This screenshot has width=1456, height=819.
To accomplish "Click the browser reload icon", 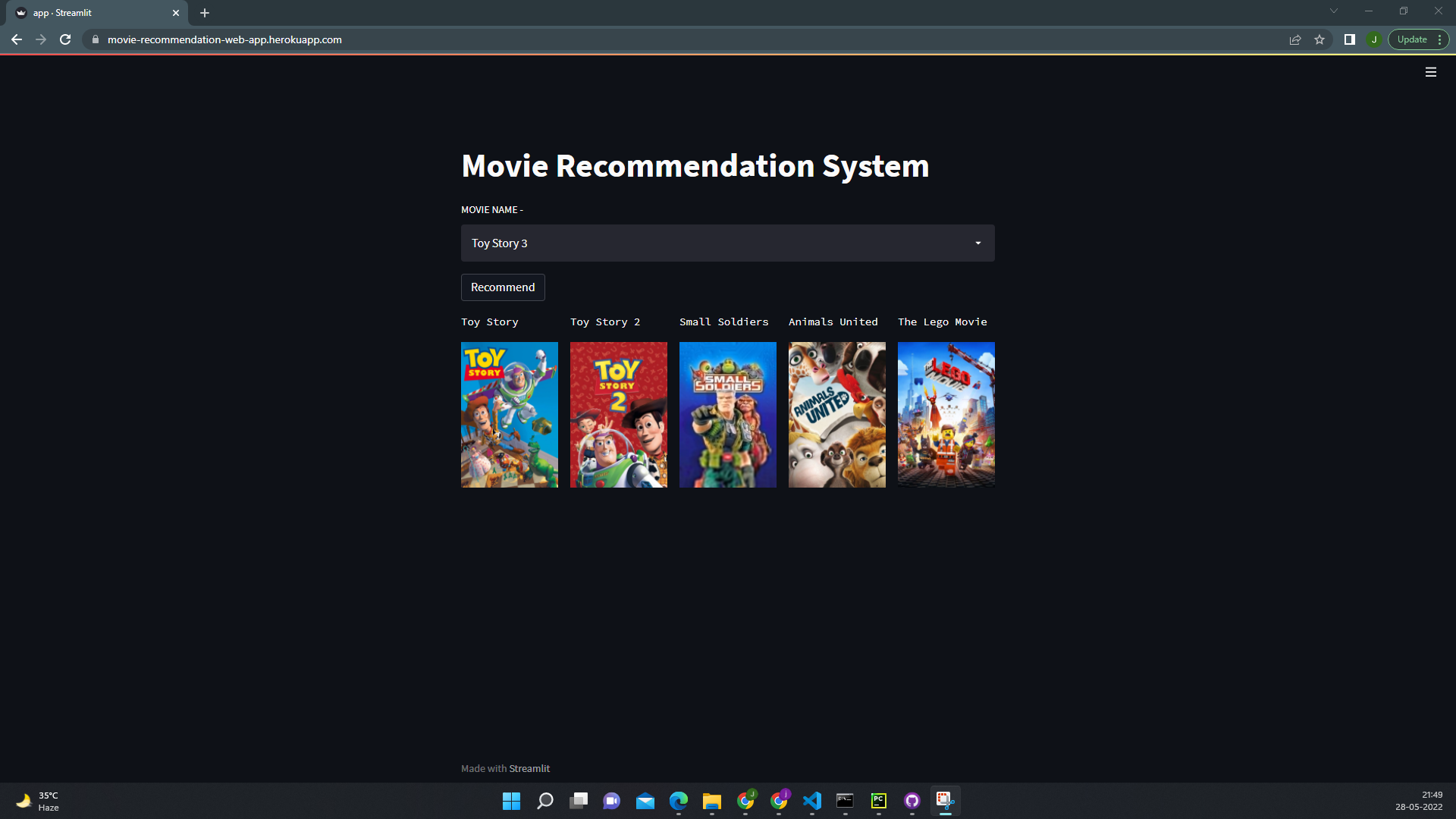I will coord(65,39).
